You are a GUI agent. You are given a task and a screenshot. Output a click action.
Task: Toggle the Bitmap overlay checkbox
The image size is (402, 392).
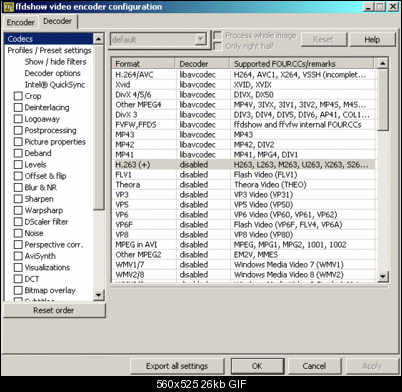18,290
